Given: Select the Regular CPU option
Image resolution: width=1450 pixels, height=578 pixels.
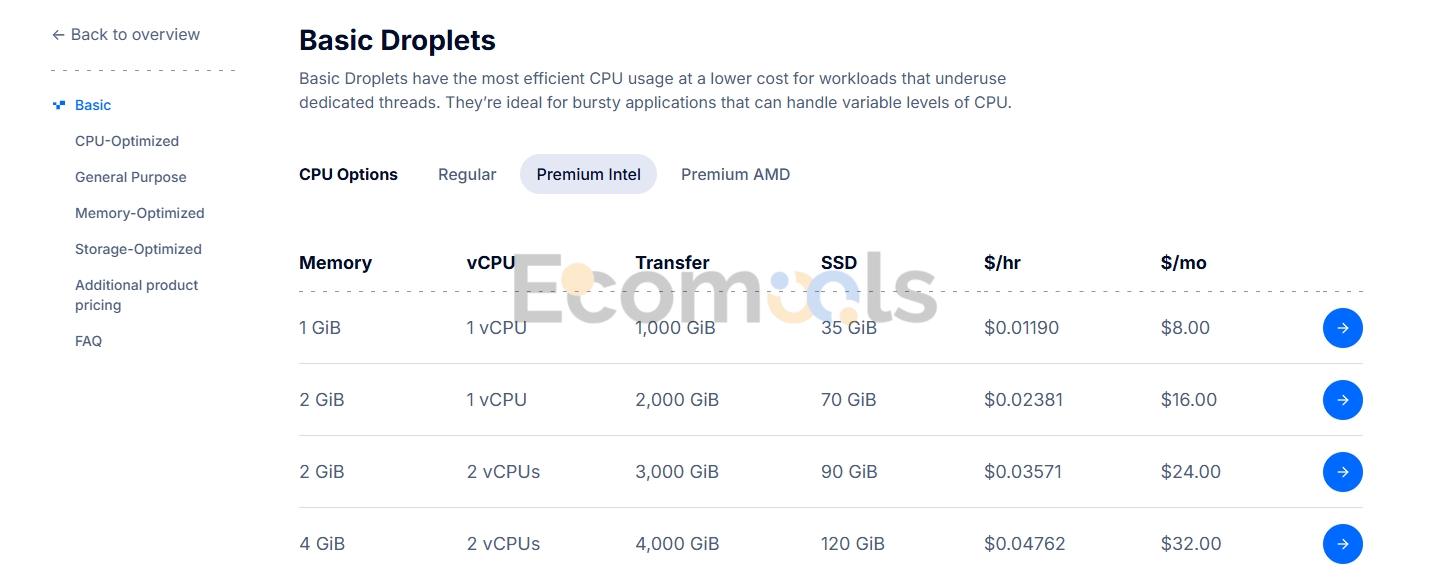Looking at the screenshot, I should (467, 174).
